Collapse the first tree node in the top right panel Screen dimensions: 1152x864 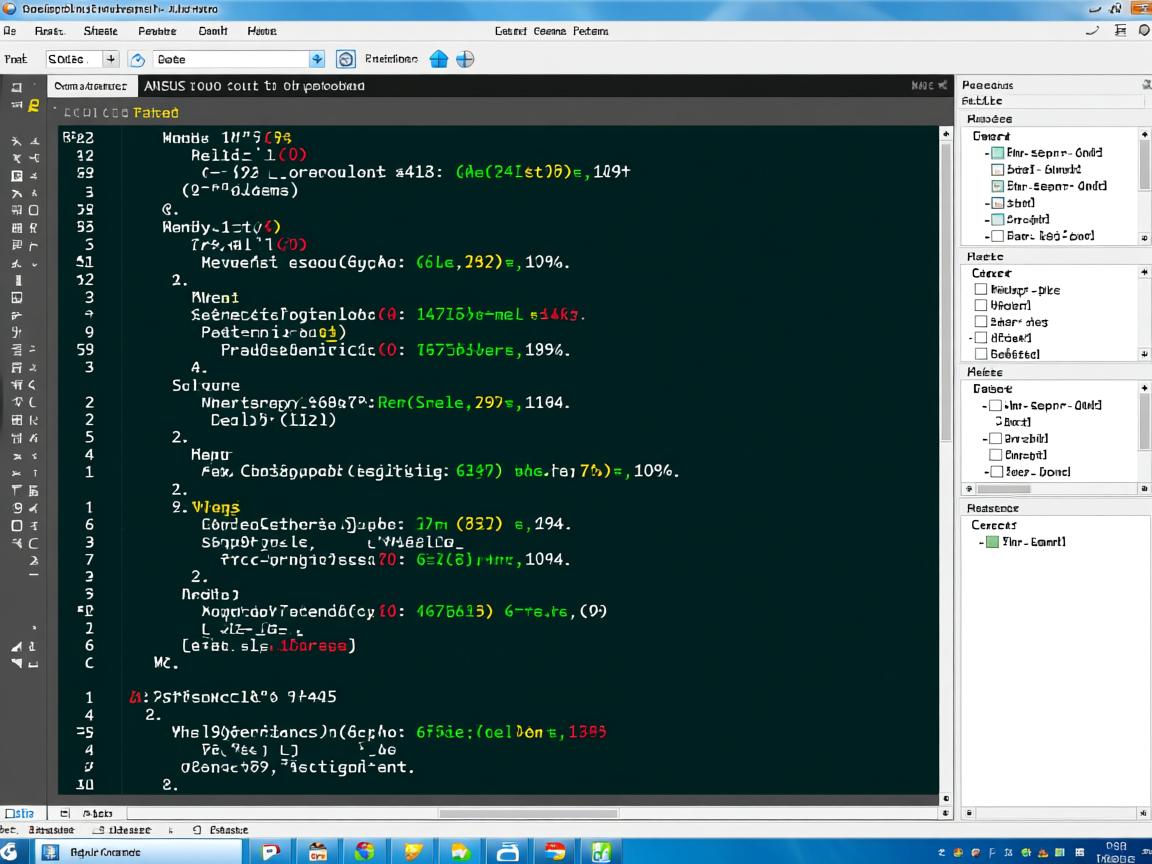click(987, 153)
